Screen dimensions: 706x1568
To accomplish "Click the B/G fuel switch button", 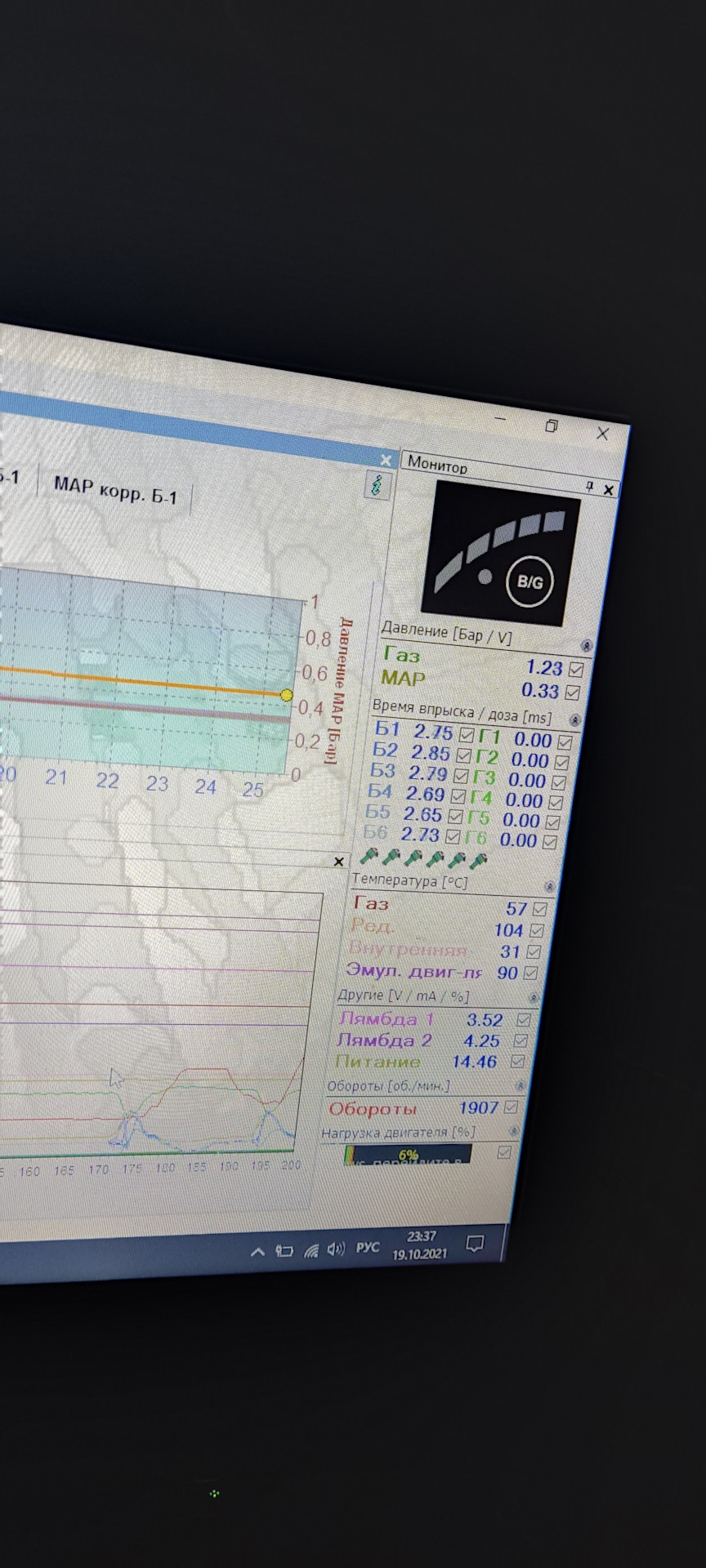I will pyautogui.click(x=529, y=581).
